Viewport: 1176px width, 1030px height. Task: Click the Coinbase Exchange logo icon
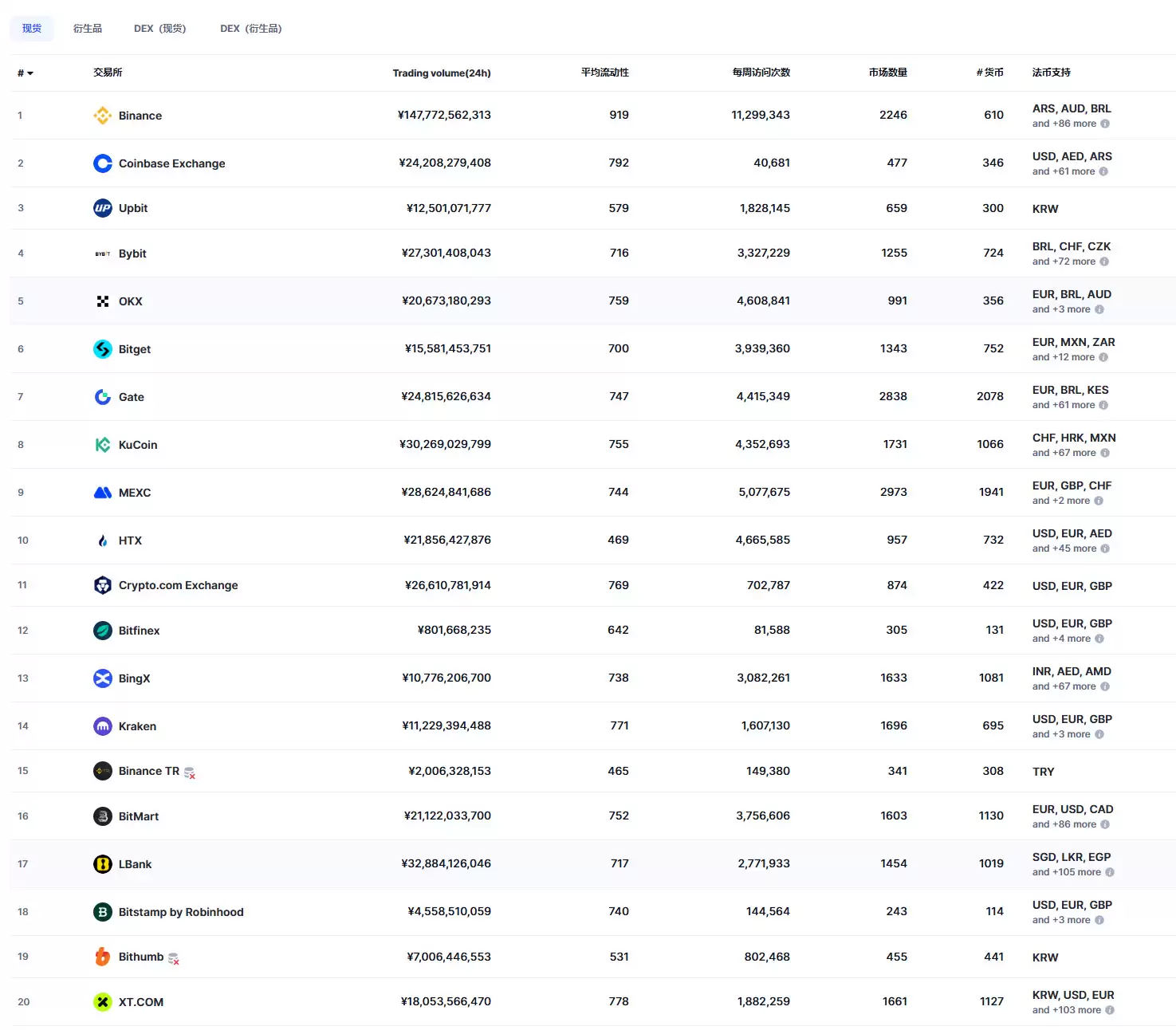click(x=102, y=163)
